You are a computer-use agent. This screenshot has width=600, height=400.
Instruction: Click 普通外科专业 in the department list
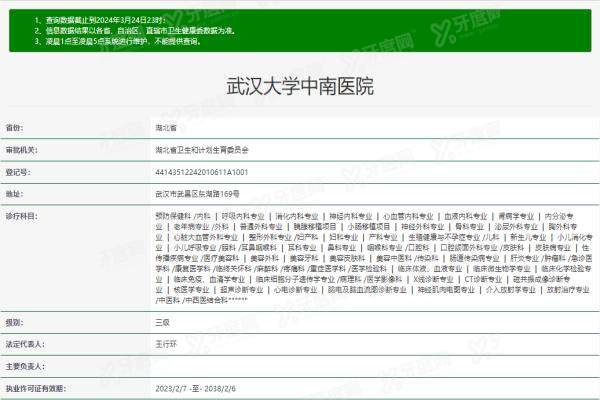pos(261,227)
